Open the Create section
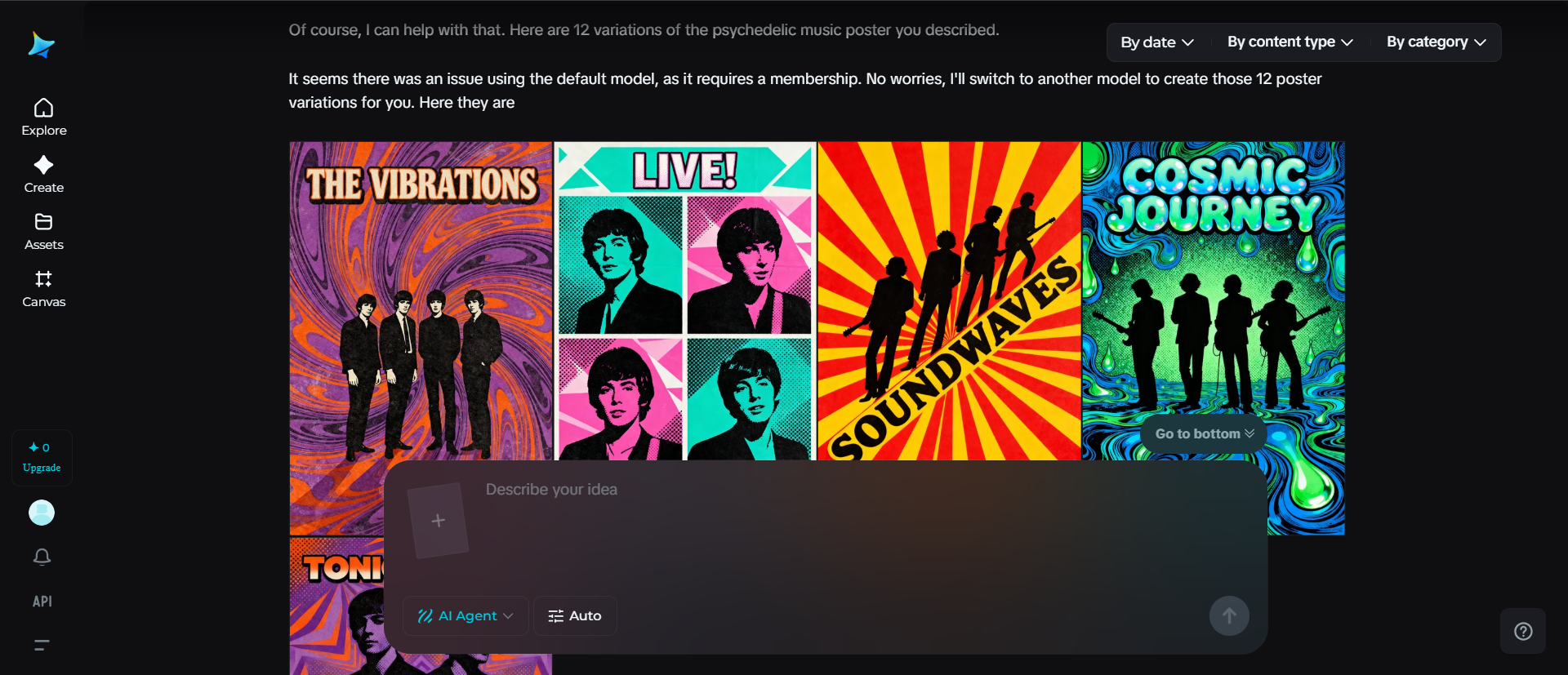The width and height of the screenshot is (1568, 675). tap(44, 175)
